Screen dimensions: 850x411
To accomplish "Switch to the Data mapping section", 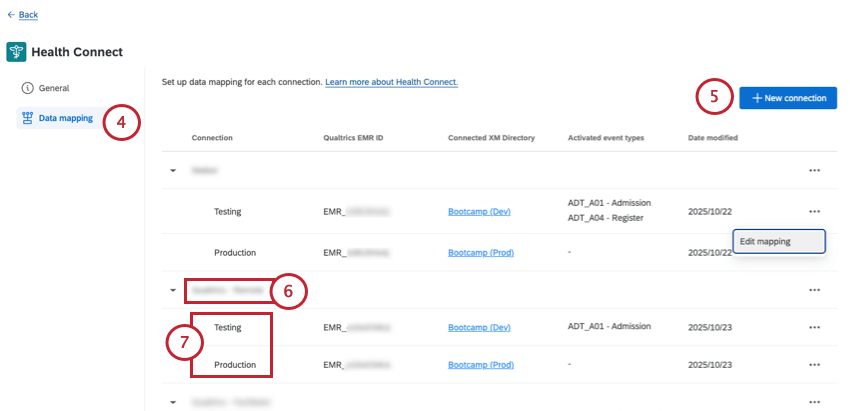I will tap(65, 118).
